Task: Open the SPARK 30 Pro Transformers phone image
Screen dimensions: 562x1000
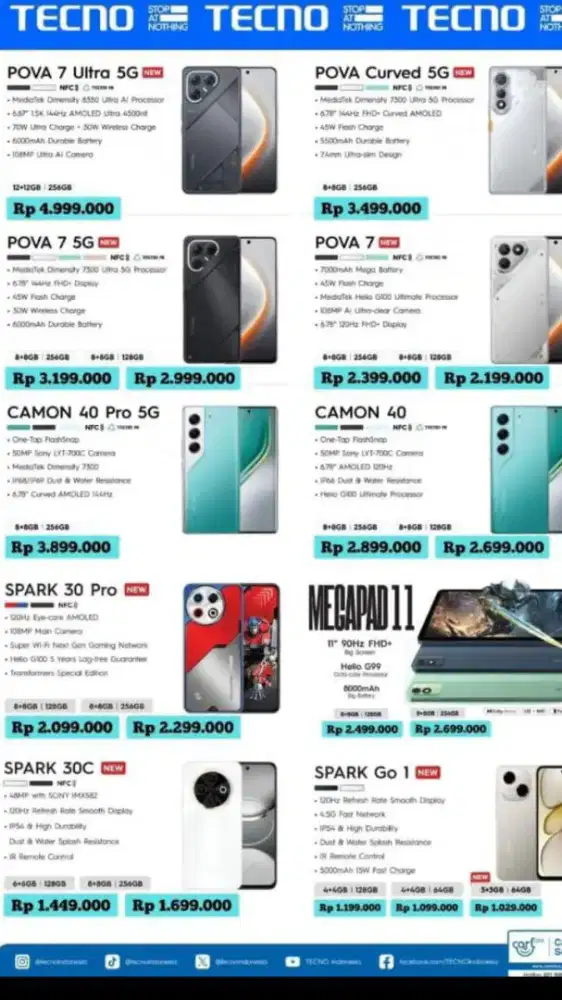Action: tap(232, 648)
